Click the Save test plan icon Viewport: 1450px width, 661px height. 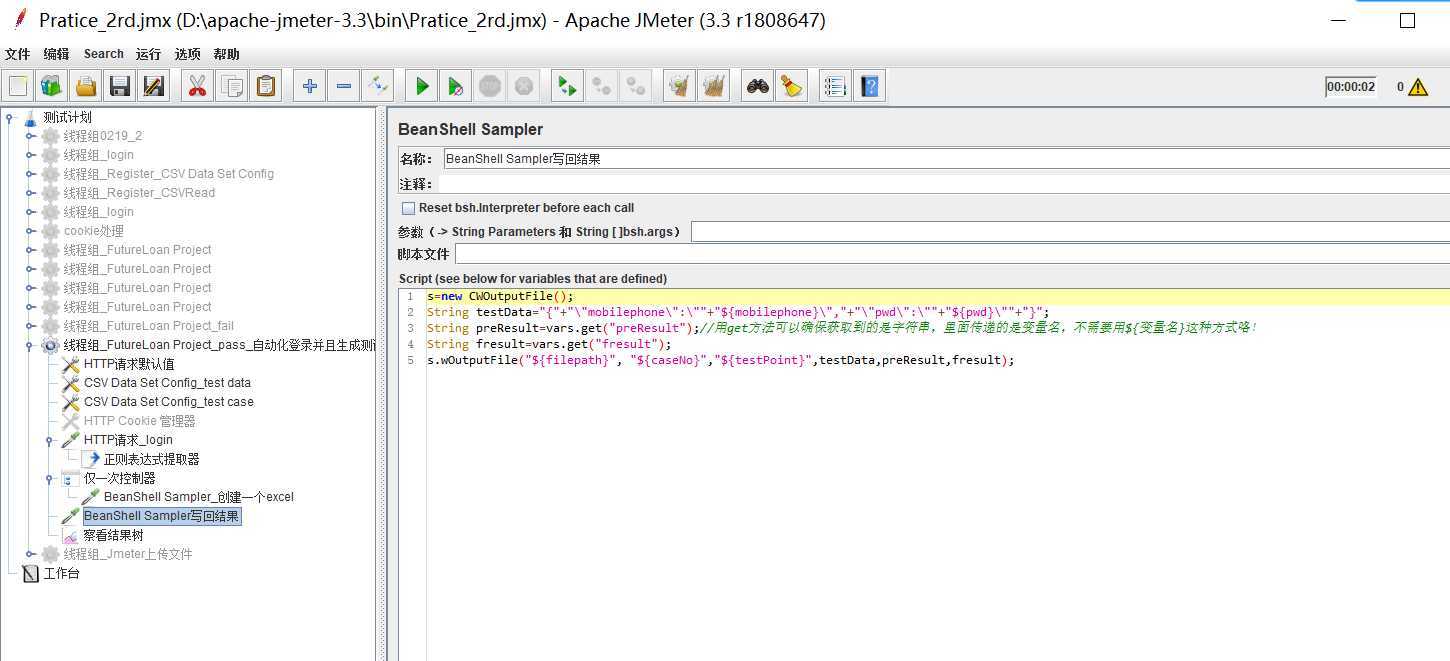[x=120, y=87]
